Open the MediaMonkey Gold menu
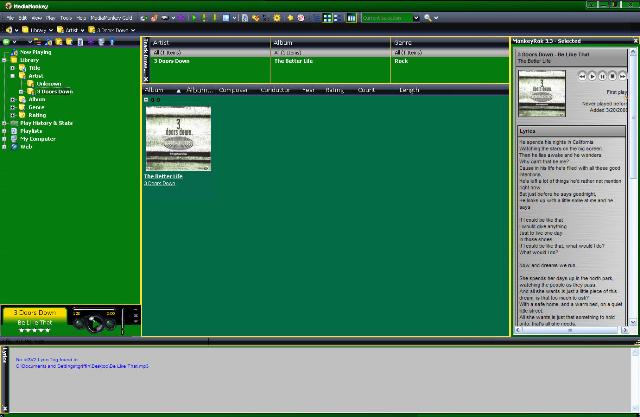Screen dimensions: 640x417 click(111, 18)
